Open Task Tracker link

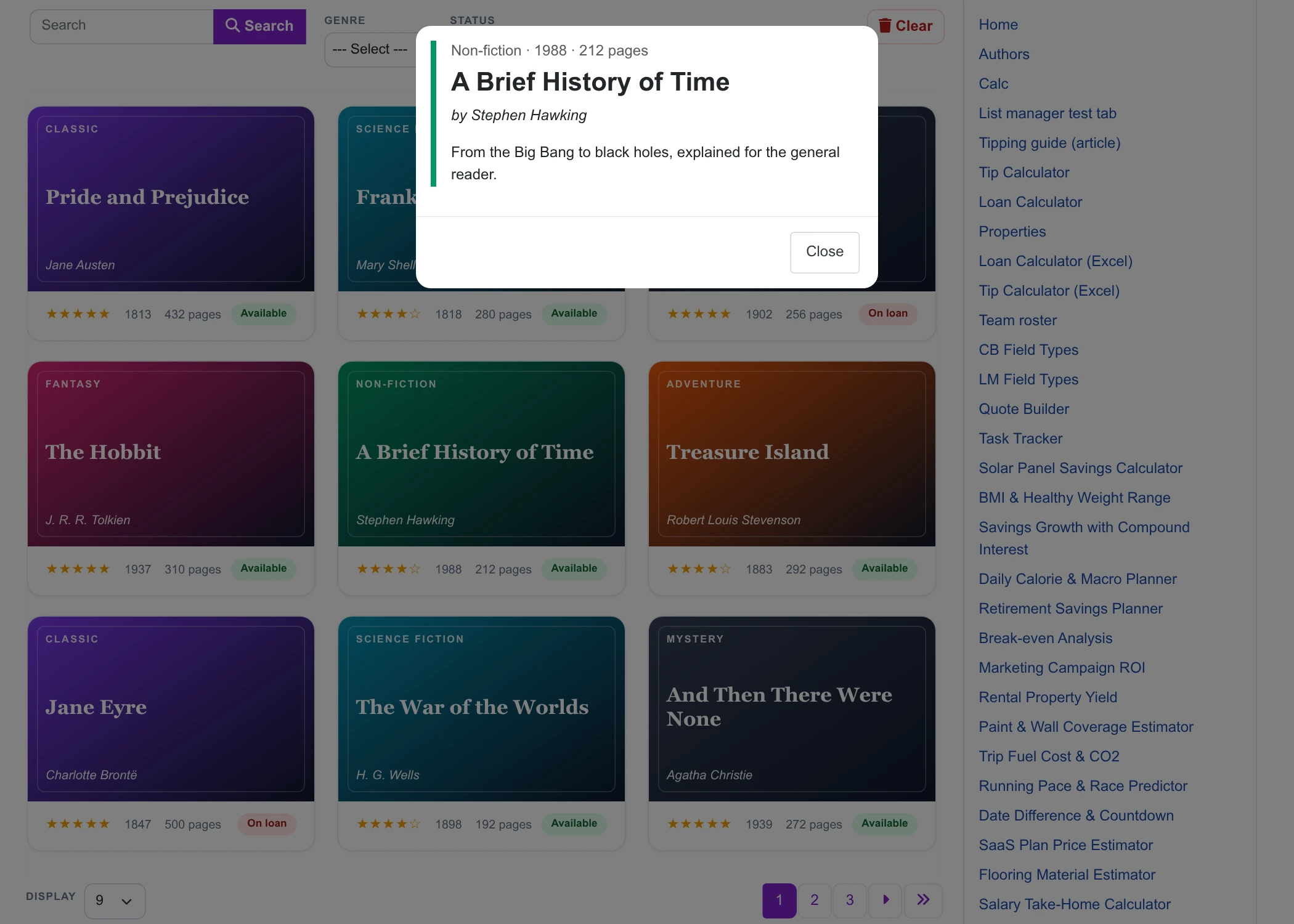[1020, 439]
